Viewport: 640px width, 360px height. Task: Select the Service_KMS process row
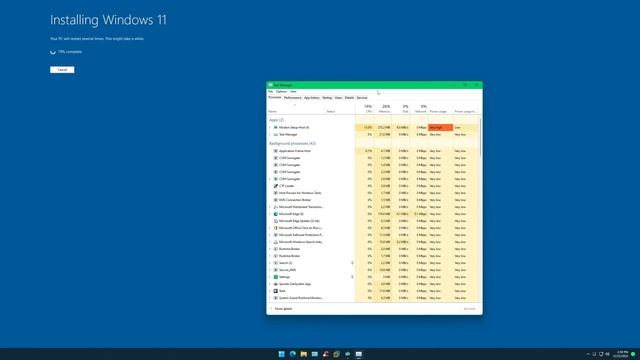(x=373, y=270)
